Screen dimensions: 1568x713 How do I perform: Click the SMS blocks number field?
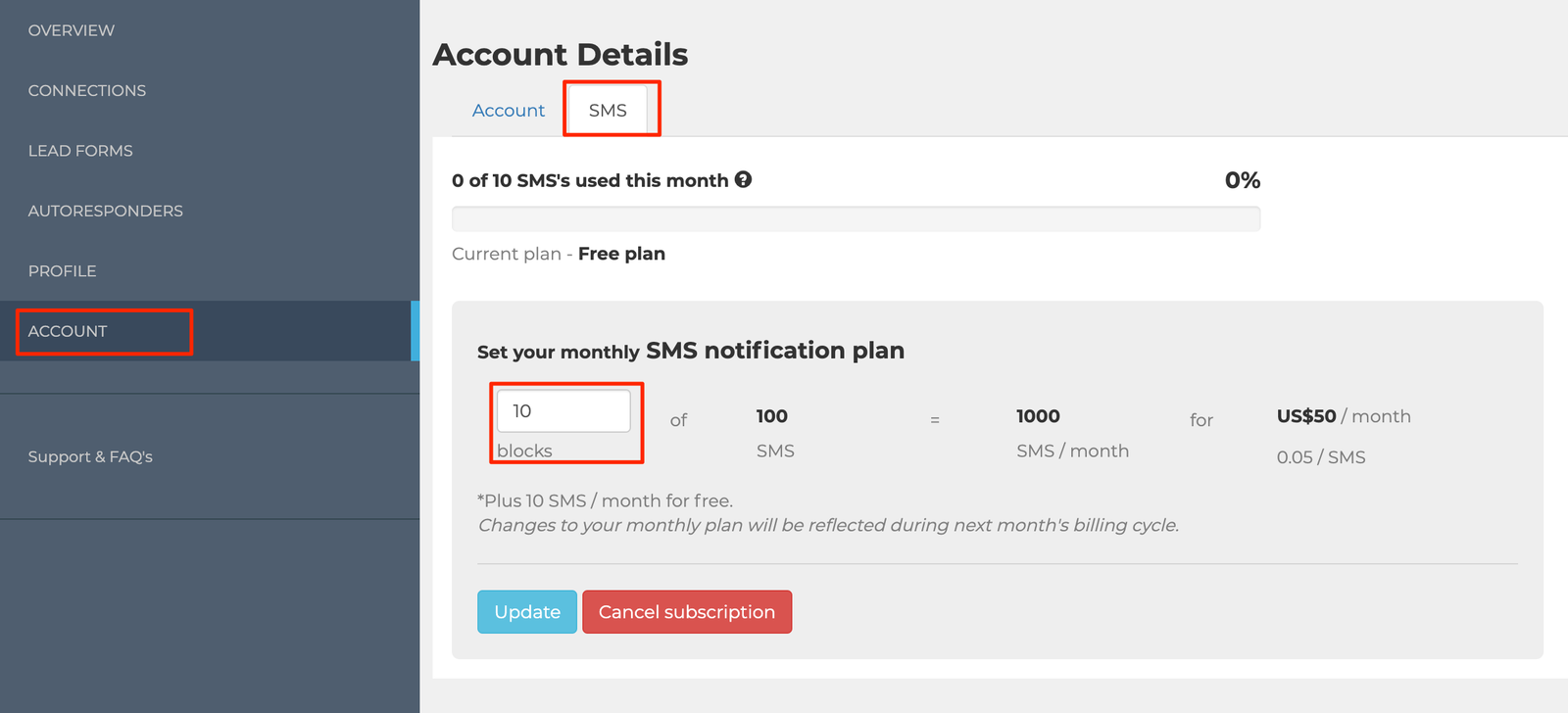point(563,411)
